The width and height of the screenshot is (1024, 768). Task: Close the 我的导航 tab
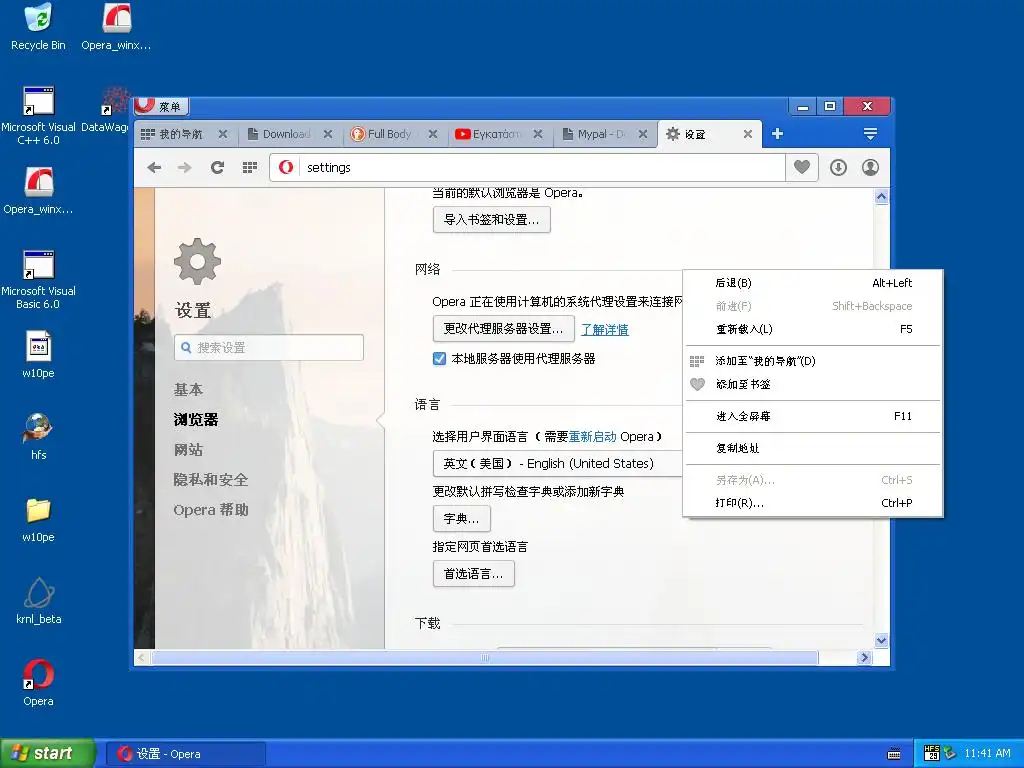tap(223, 134)
